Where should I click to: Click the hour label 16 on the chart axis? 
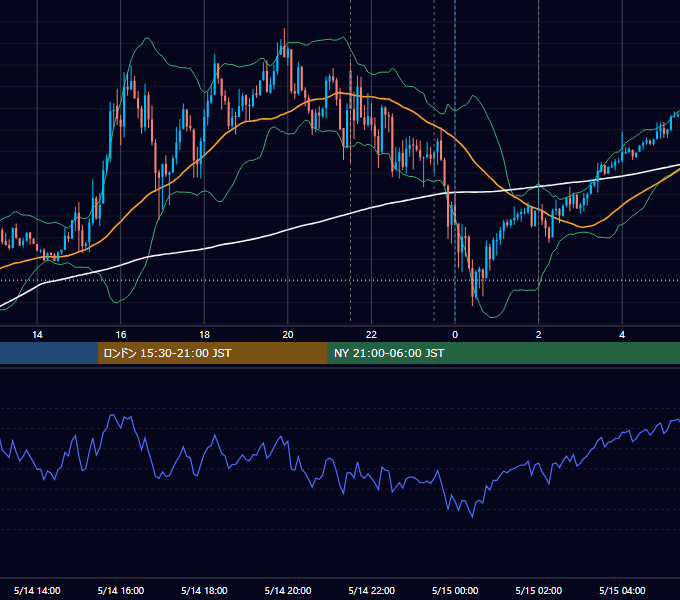(x=121, y=335)
